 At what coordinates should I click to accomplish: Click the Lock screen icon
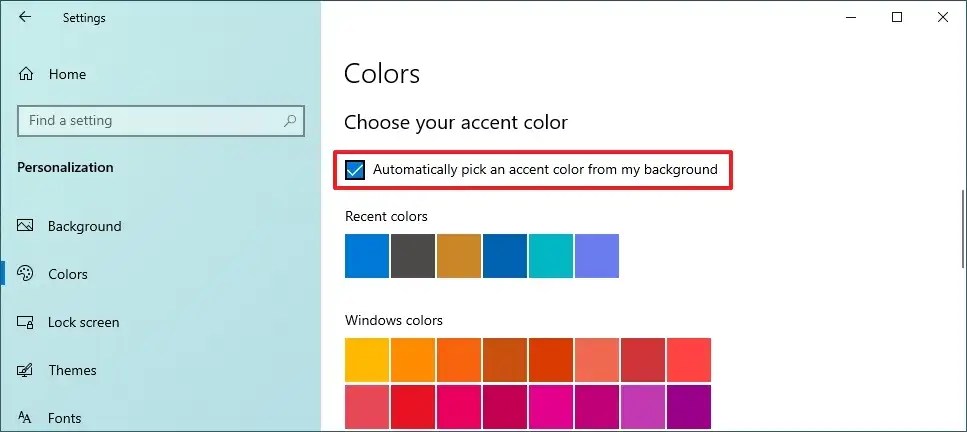tap(25, 322)
